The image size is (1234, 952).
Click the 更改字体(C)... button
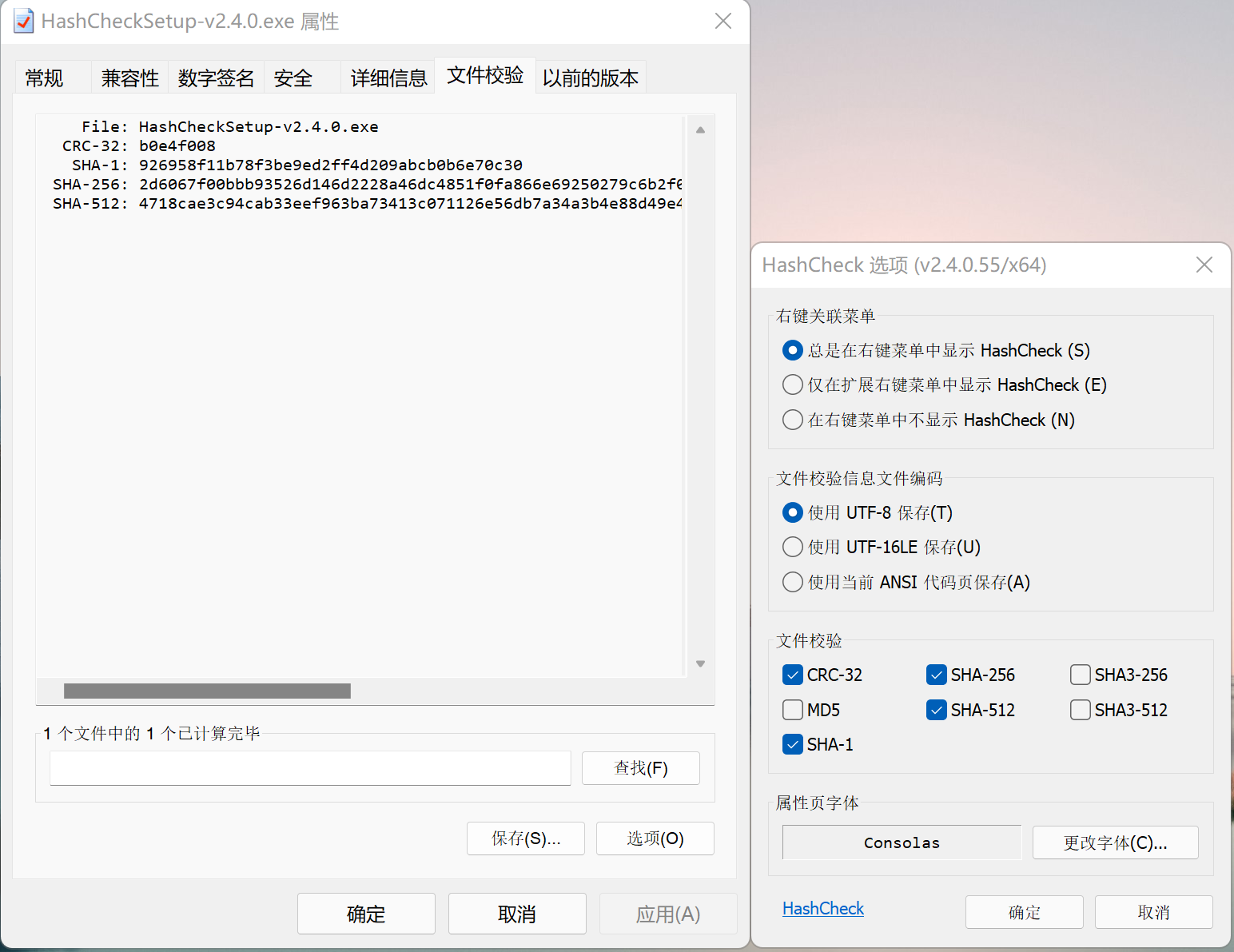click(x=1116, y=842)
